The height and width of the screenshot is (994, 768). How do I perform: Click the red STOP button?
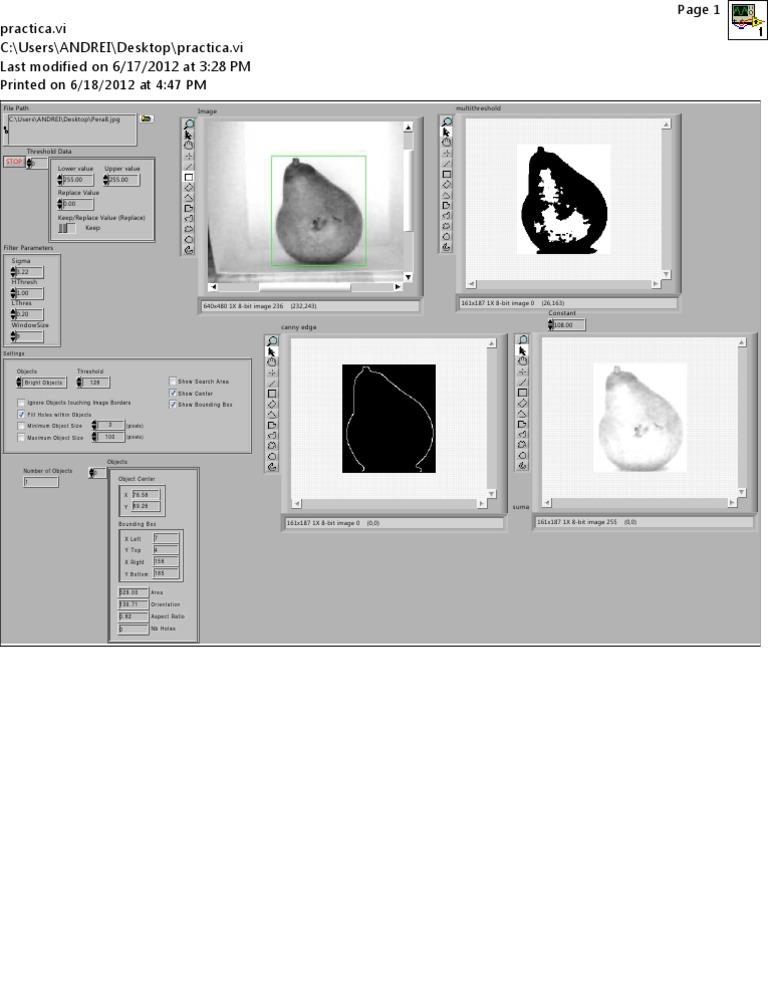pyautogui.click(x=14, y=162)
